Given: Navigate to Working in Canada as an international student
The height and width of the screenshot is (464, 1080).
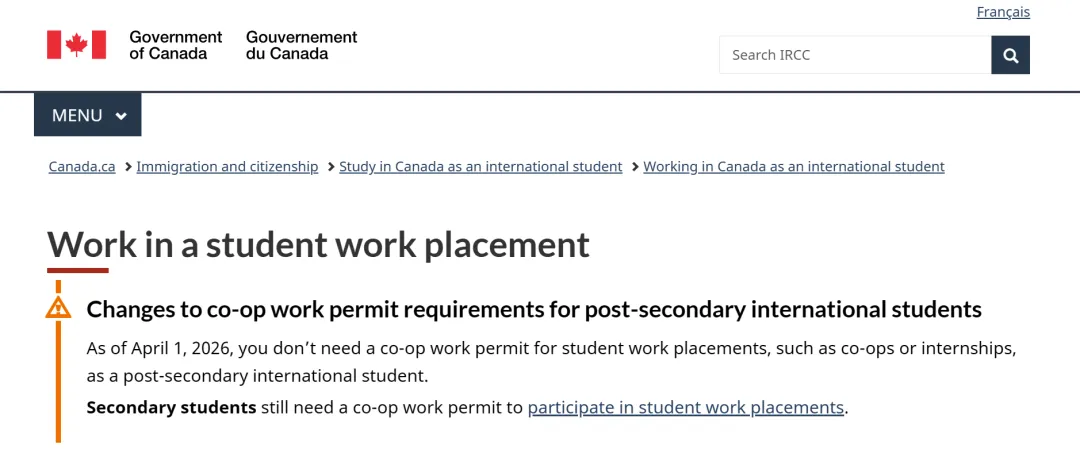Looking at the screenshot, I should pyautogui.click(x=794, y=167).
